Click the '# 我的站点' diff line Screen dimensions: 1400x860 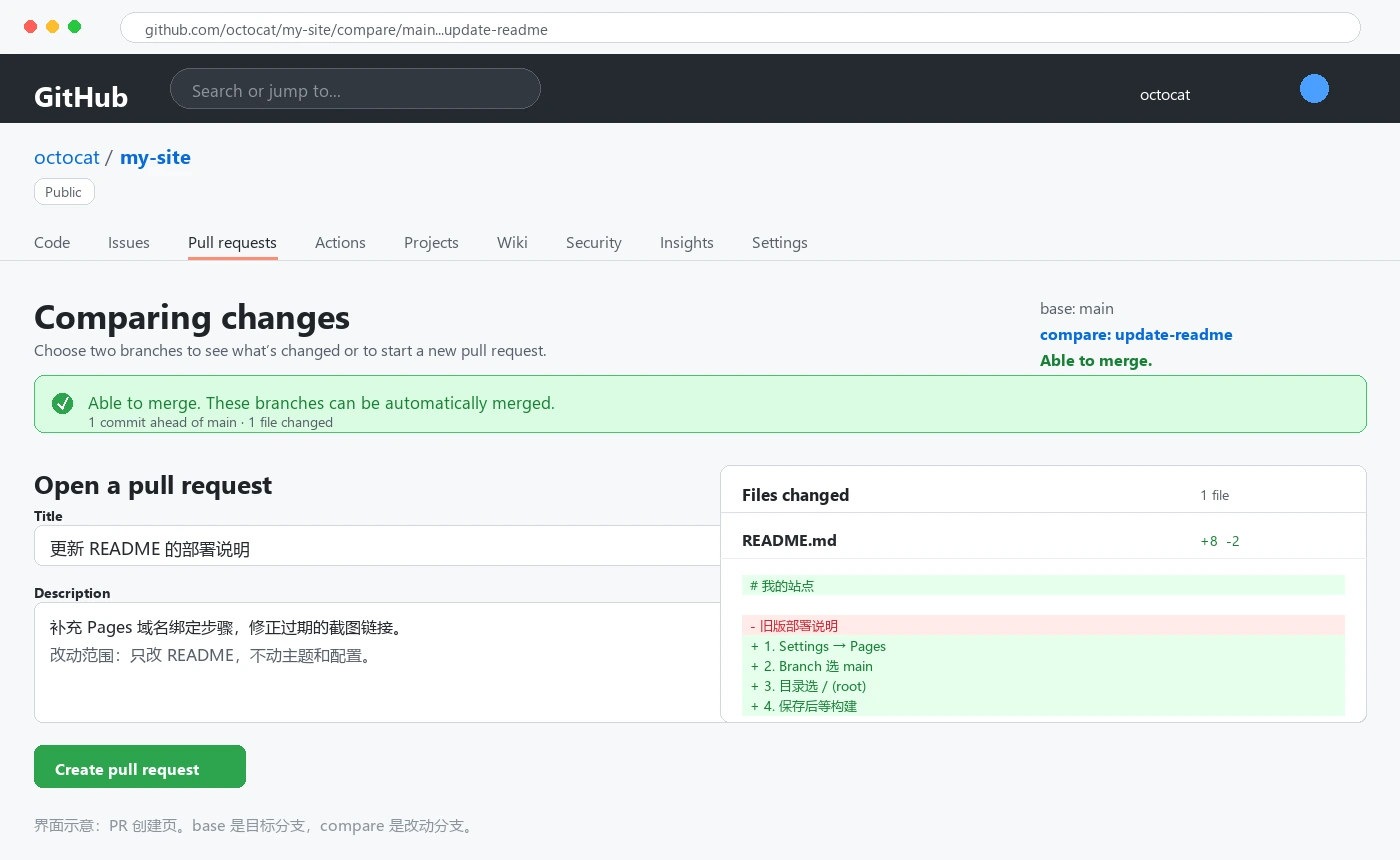[x=1043, y=585]
